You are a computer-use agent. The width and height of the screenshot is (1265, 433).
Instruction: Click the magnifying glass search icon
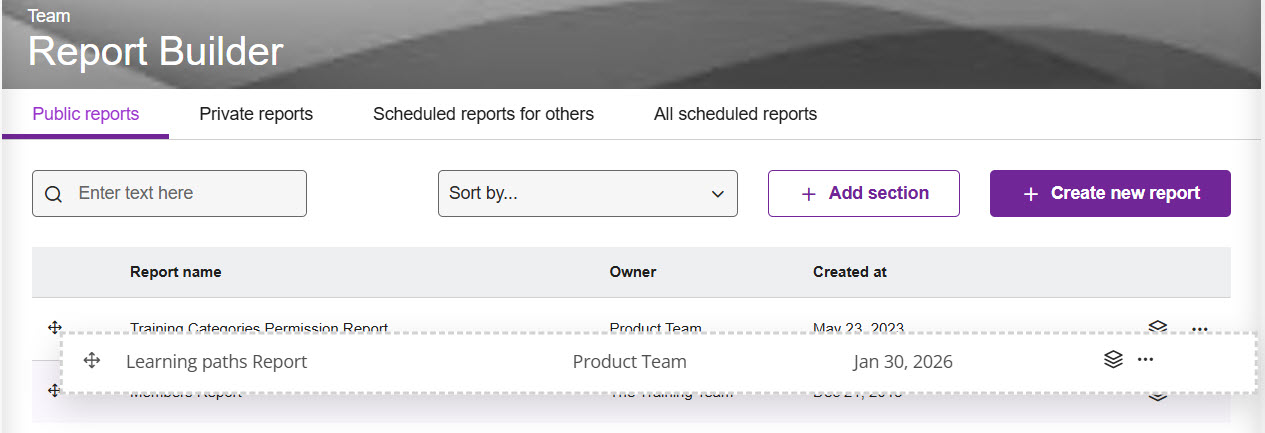pyautogui.click(x=54, y=194)
